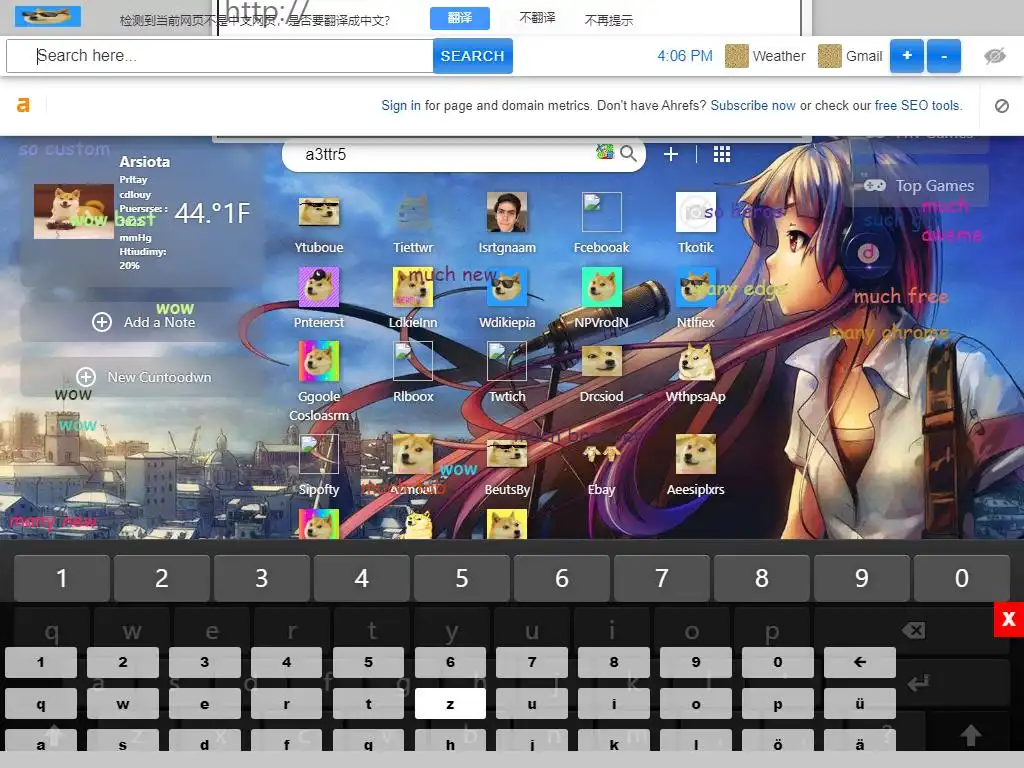Image resolution: width=1024 pixels, height=768 pixels.
Task: Click Add a Note
Action: [144, 322]
